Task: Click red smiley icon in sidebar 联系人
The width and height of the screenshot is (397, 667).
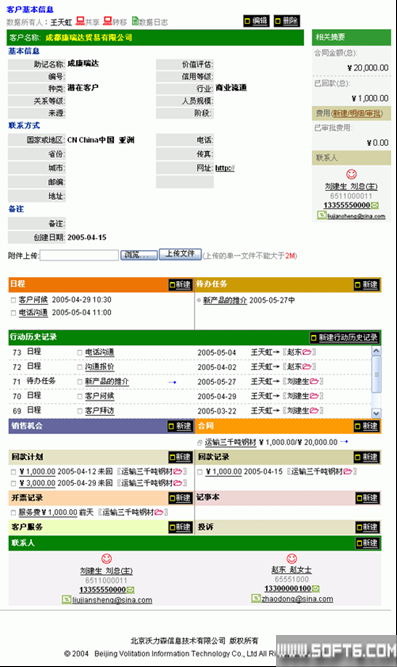Action: pos(351,174)
